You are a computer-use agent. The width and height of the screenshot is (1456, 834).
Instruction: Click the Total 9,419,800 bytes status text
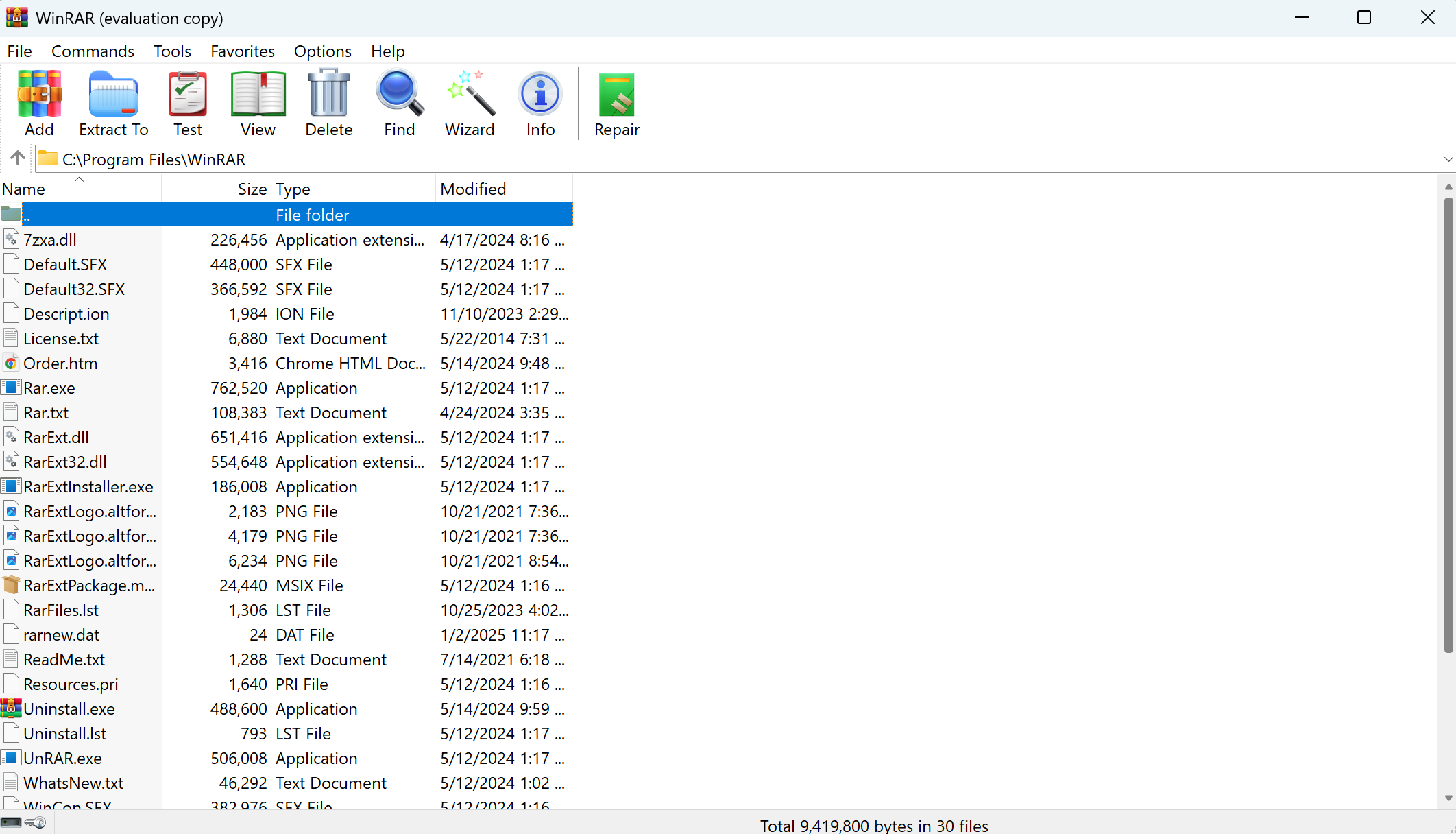pos(874,826)
